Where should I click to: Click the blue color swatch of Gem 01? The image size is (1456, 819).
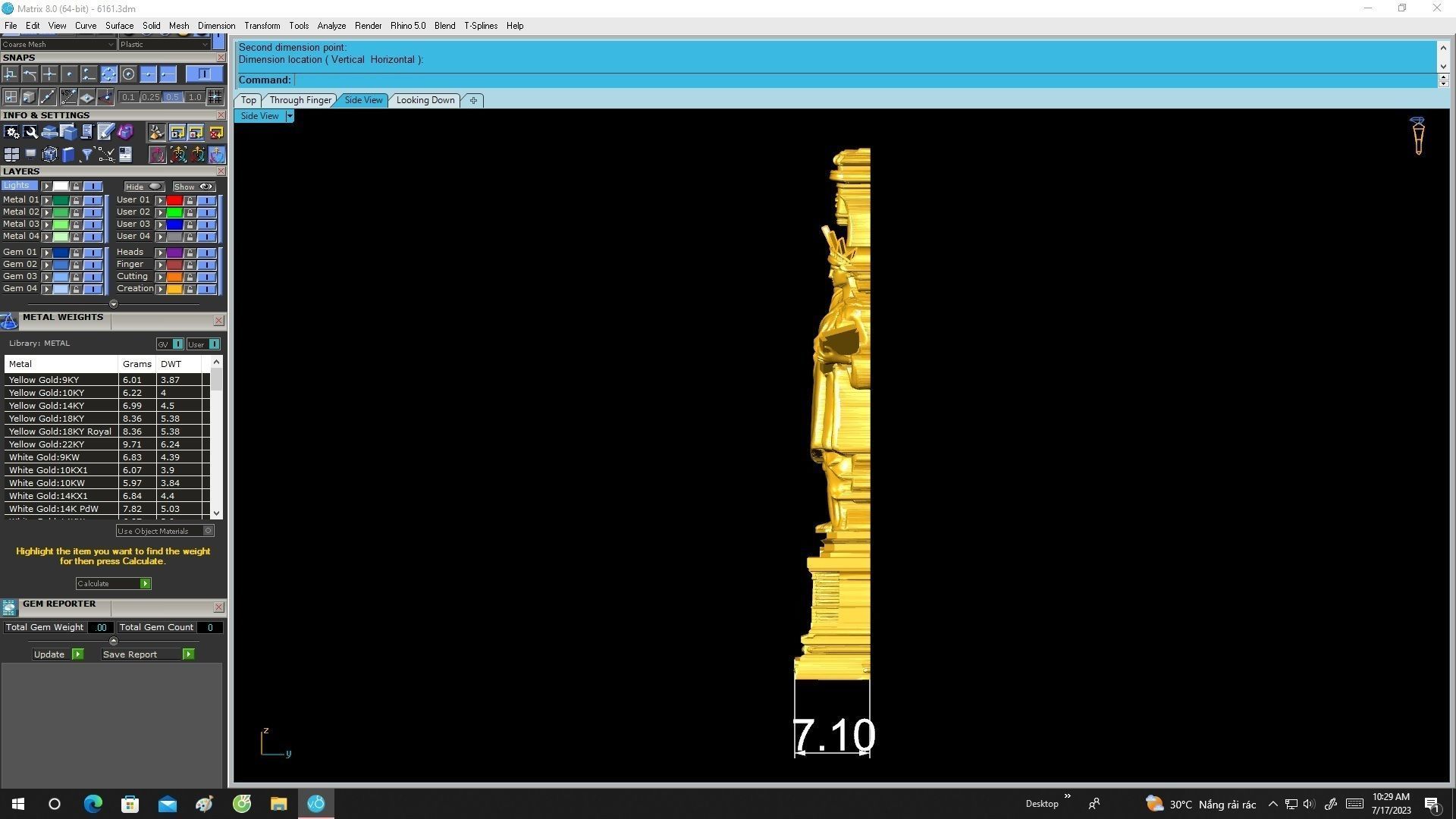pyautogui.click(x=61, y=253)
